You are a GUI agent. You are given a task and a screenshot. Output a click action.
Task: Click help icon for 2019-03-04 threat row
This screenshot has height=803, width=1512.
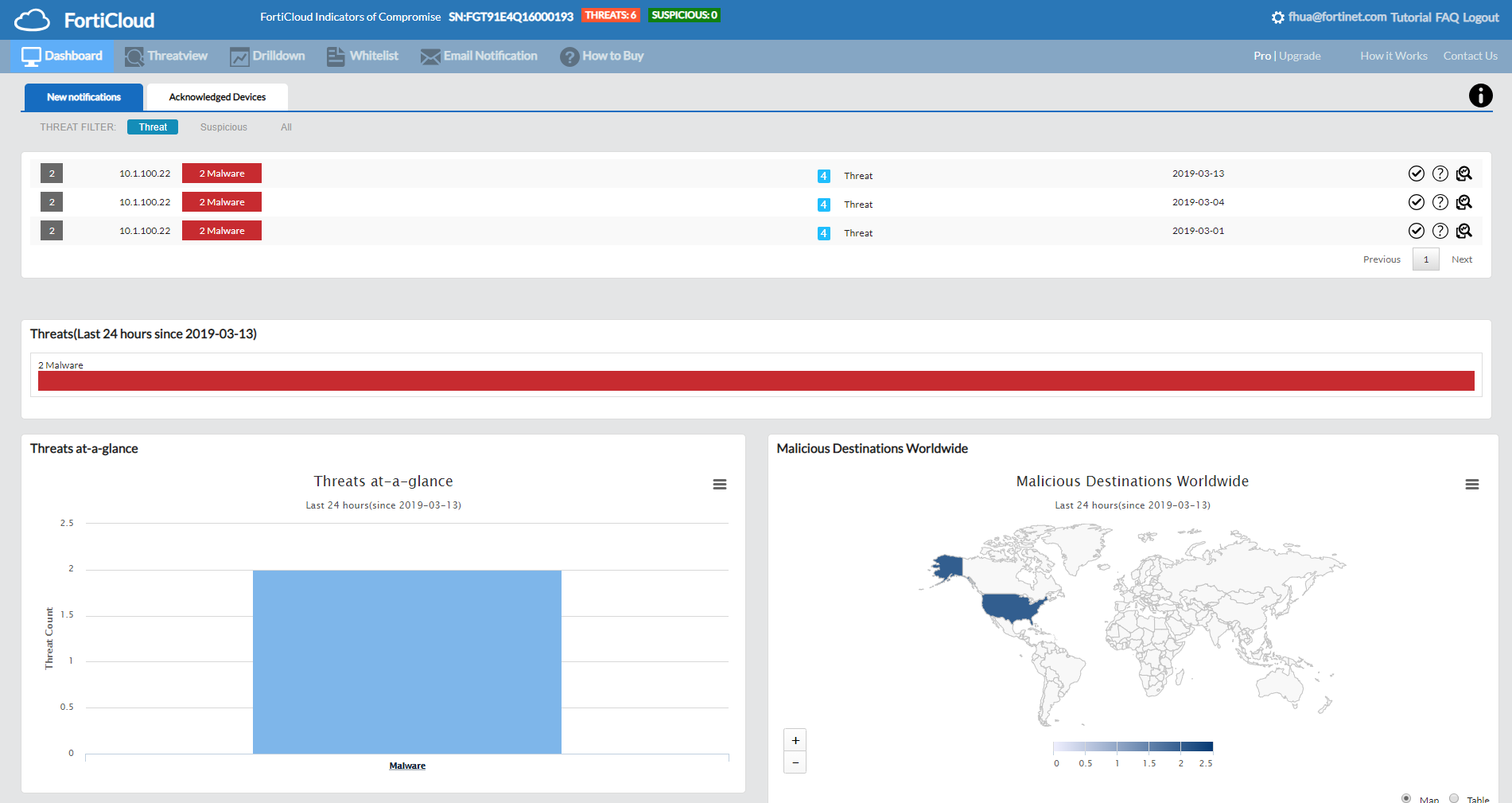point(1440,202)
